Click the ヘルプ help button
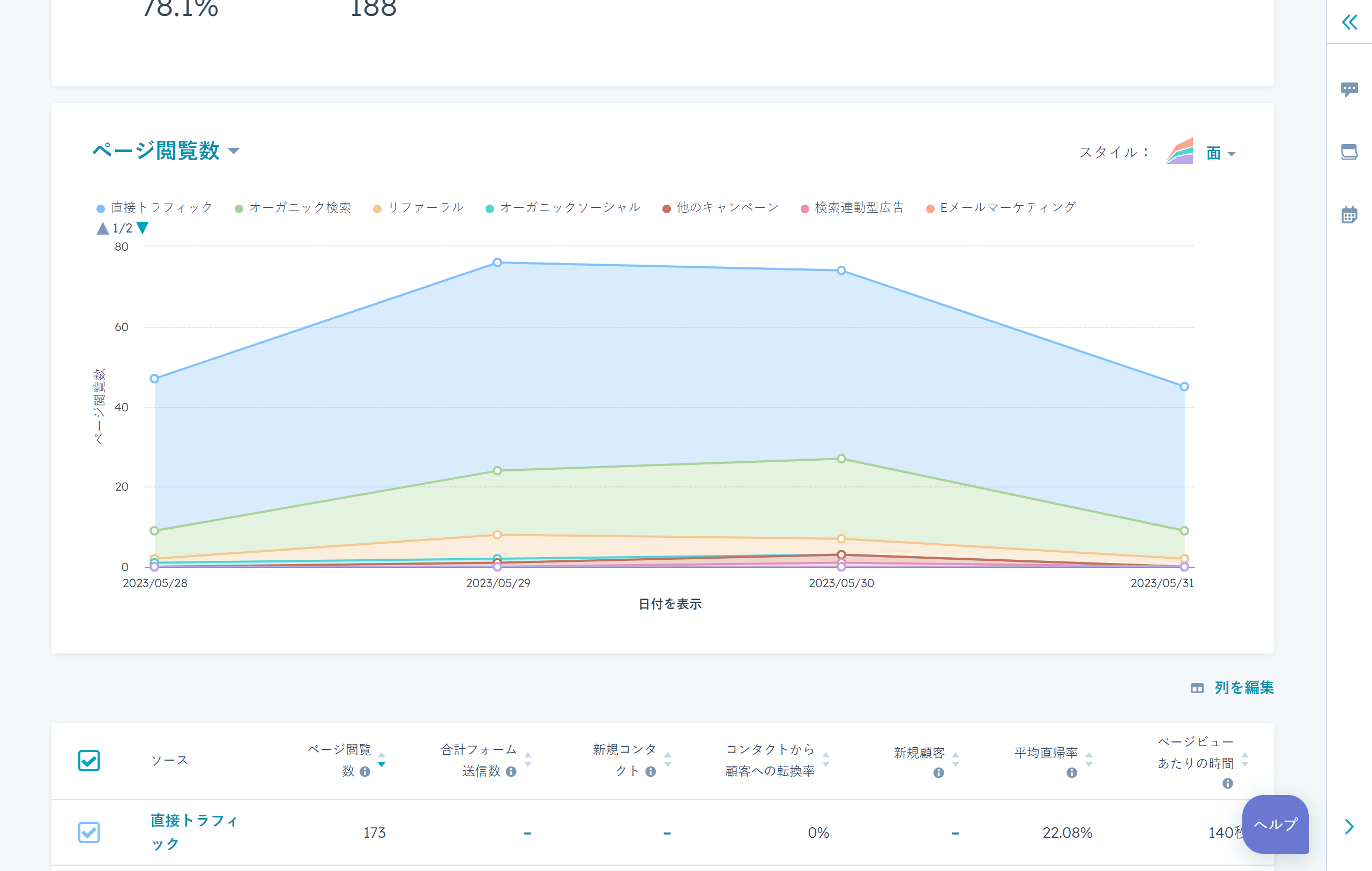Screen dimensions: 1372x871 point(1275,824)
